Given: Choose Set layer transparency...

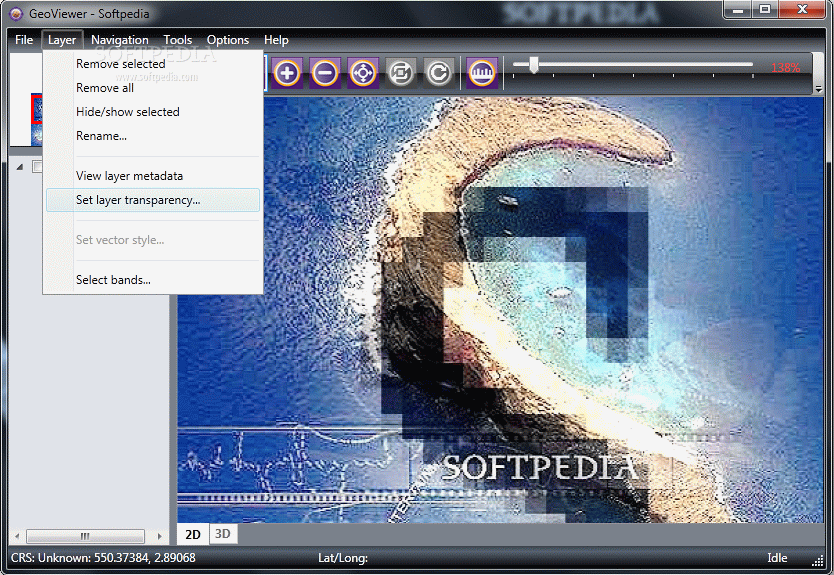Looking at the screenshot, I should [153, 200].
